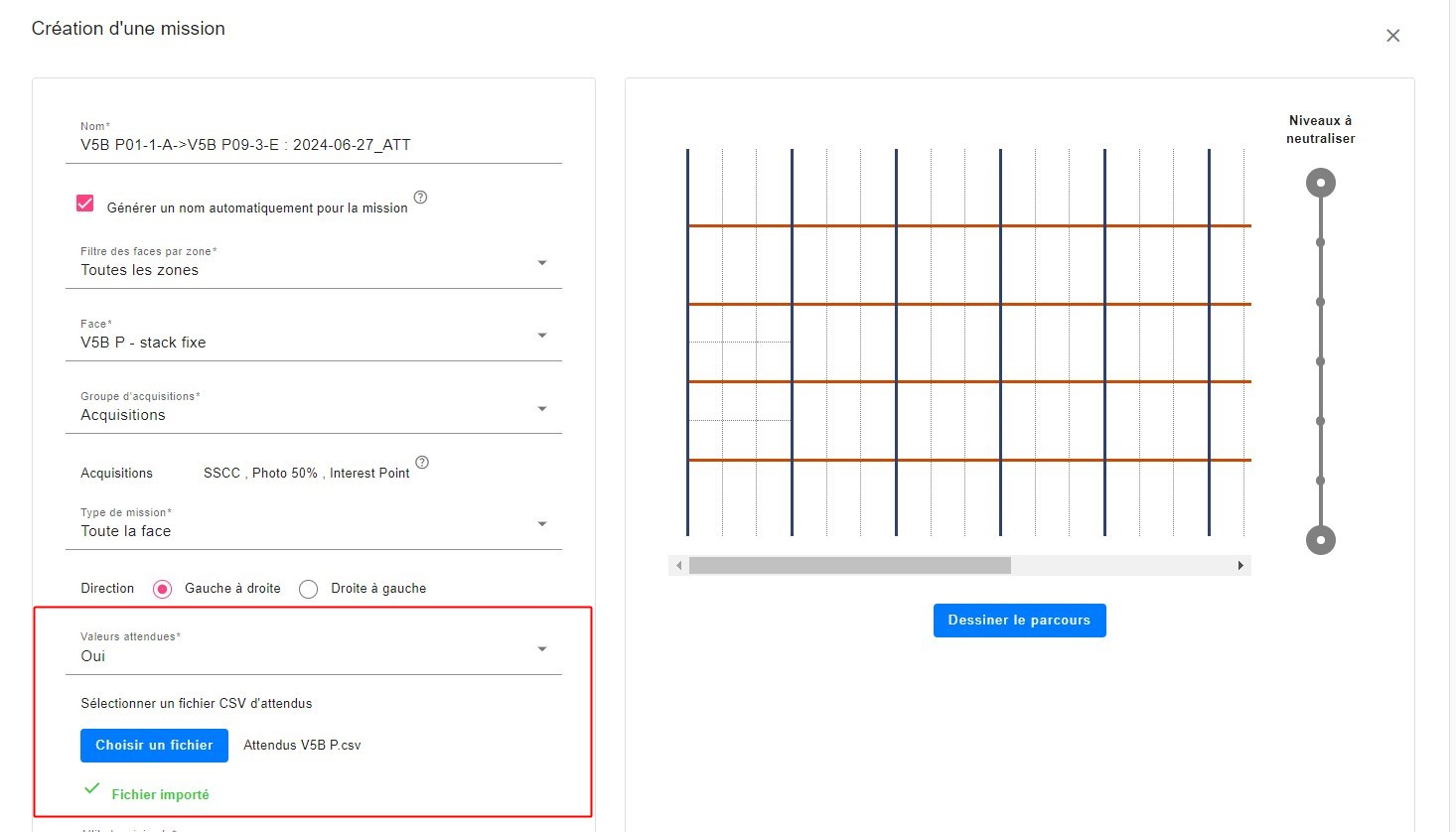The width and height of the screenshot is (1456, 832).
Task: Select Droite à gauche direction
Action: [309, 589]
